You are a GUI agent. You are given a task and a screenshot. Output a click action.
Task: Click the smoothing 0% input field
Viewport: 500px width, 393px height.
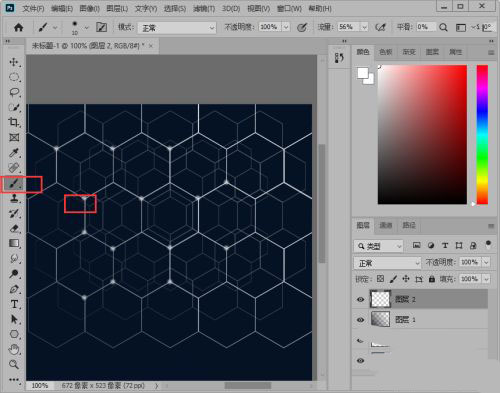(x=426, y=27)
